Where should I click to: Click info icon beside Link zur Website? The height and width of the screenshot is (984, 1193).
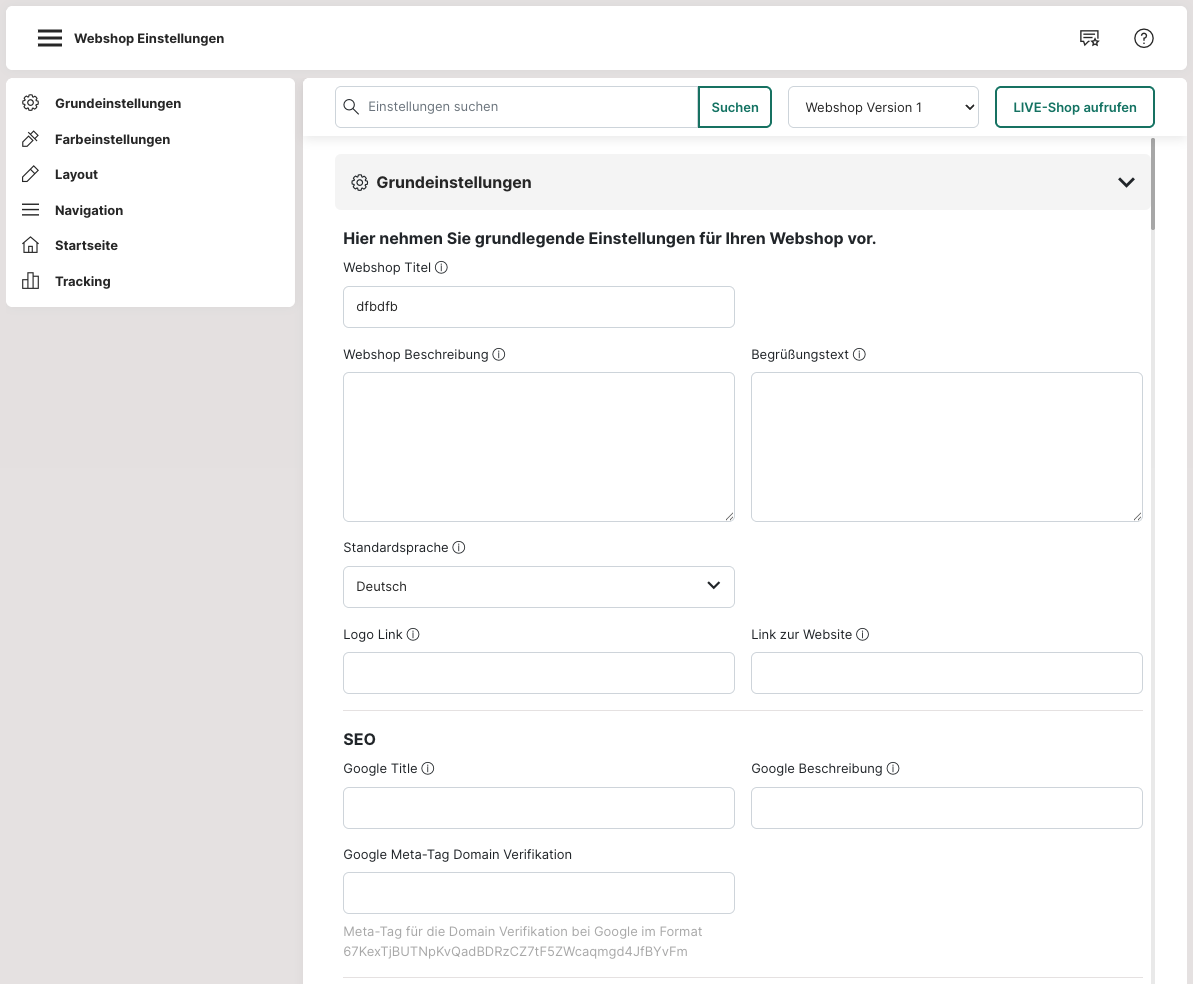tap(862, 635)
